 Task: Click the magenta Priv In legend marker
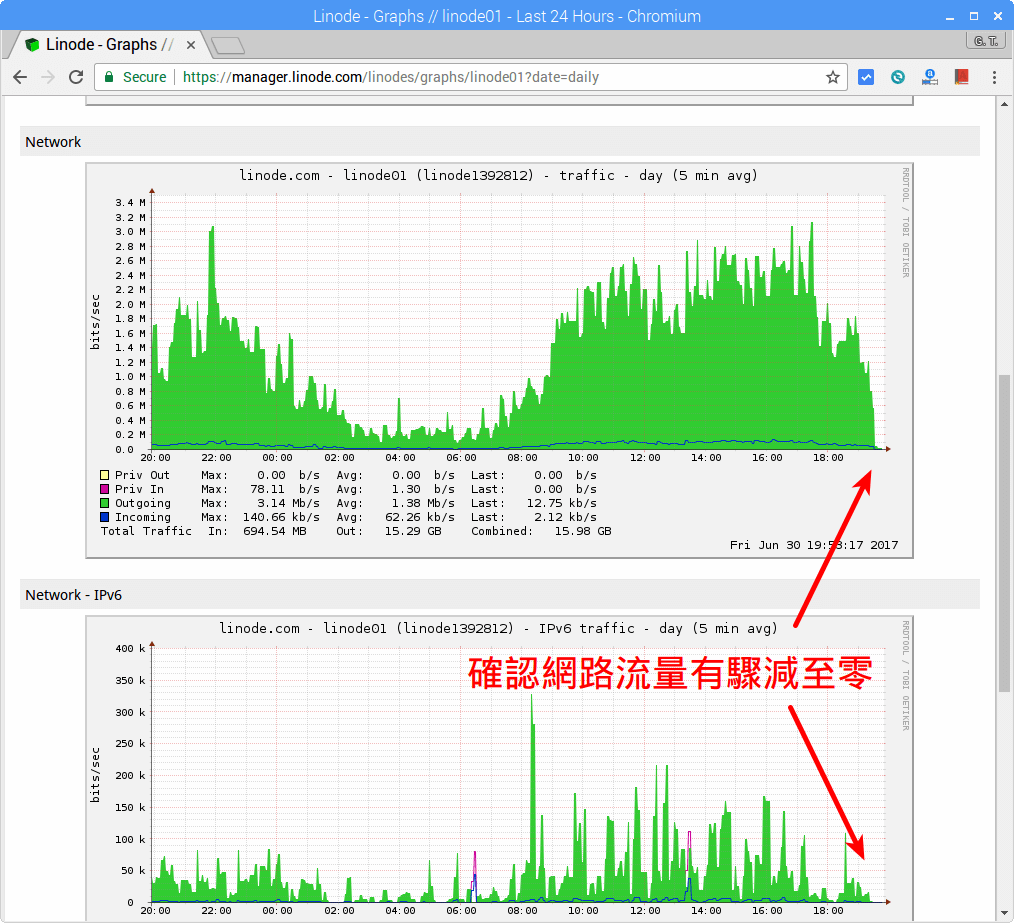point(103,489)
